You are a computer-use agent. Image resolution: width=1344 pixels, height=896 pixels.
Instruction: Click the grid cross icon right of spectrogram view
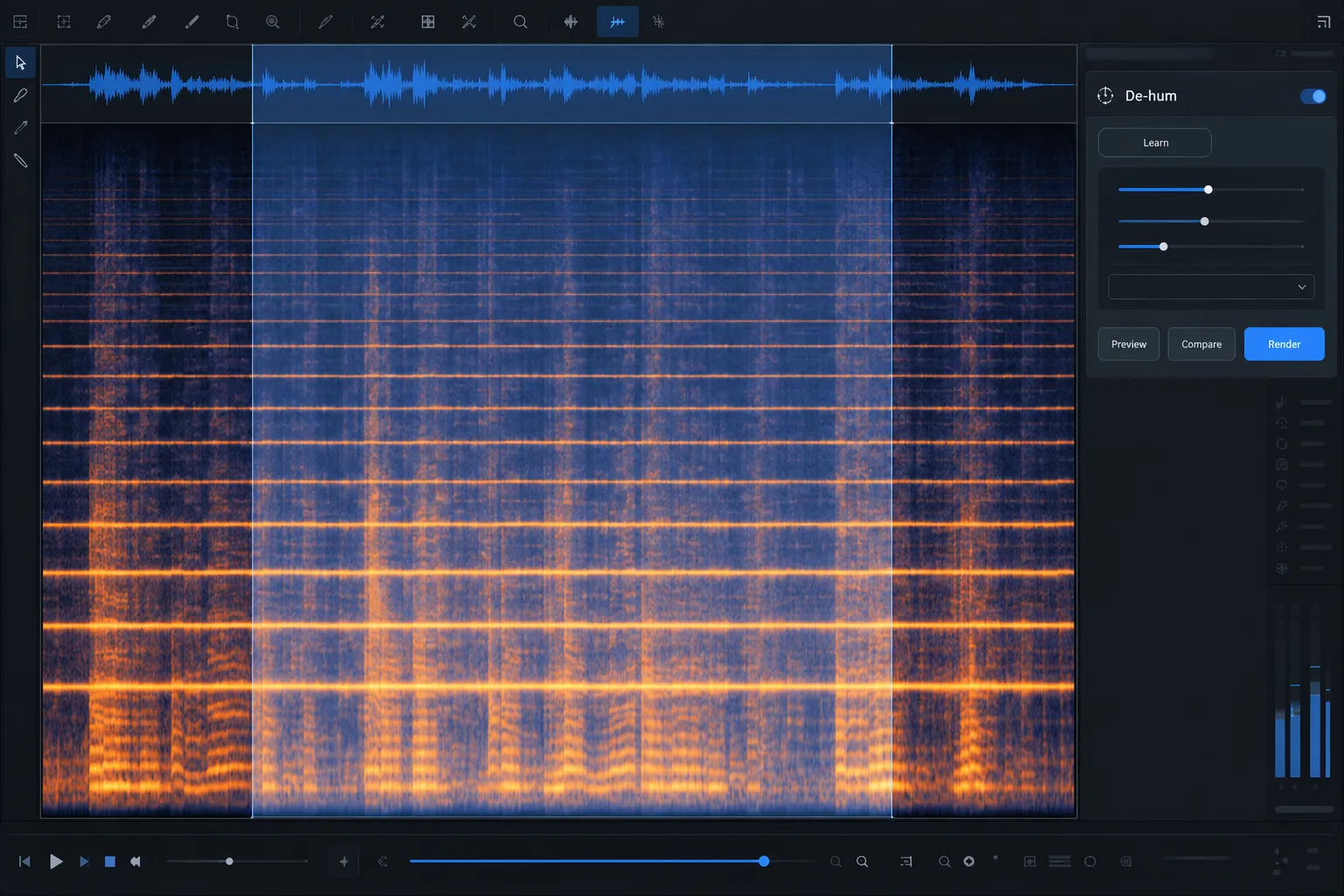(x=659, y=22)
